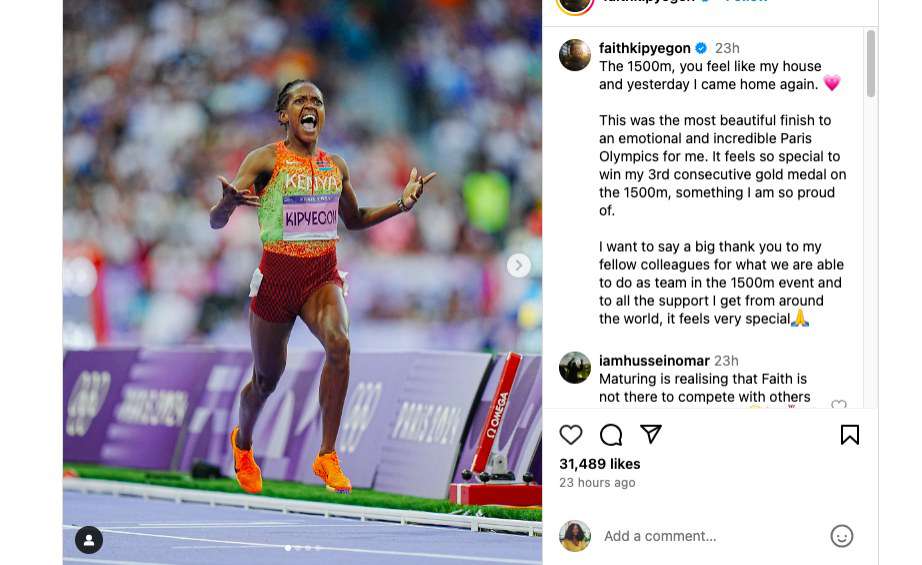Click the 23 hours ago timestamp

tap(597, 483)
